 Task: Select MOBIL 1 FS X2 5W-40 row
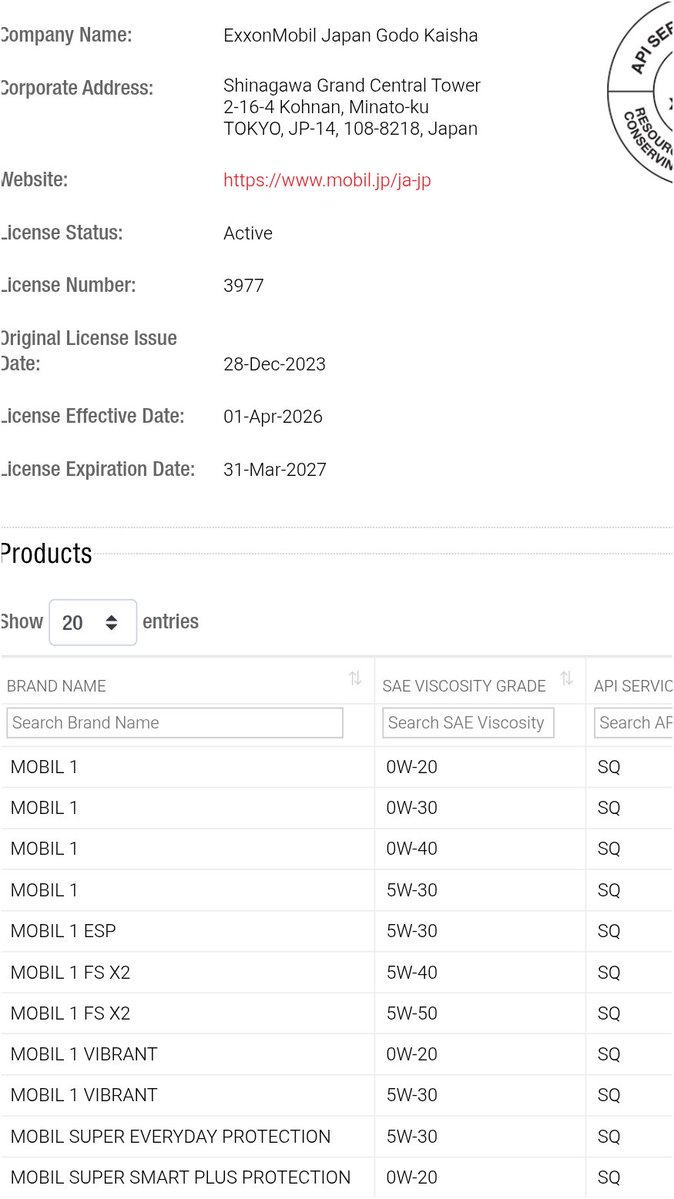[337, 973]
